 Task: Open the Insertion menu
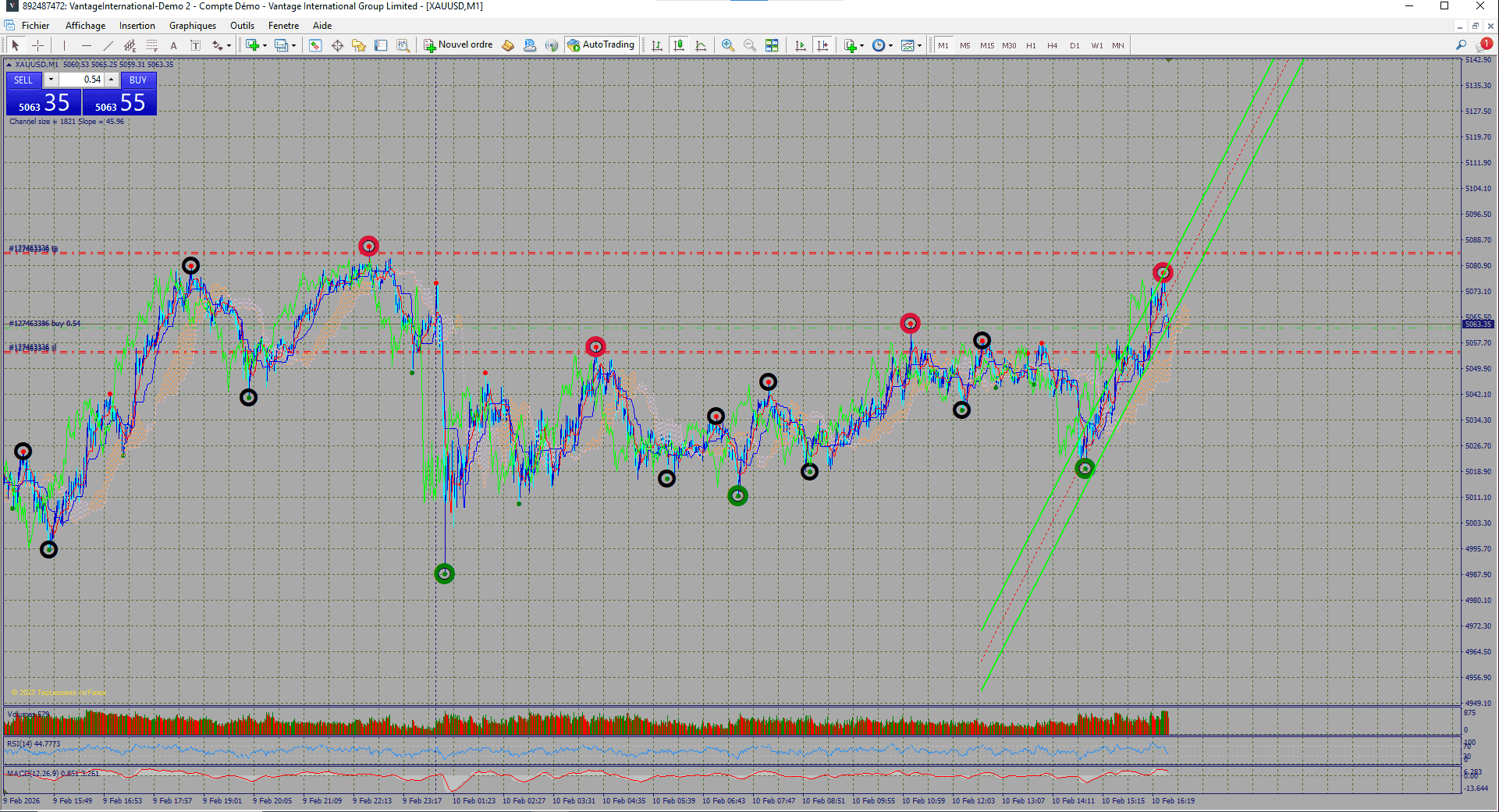pyautogui.click(x=137, y=26)
